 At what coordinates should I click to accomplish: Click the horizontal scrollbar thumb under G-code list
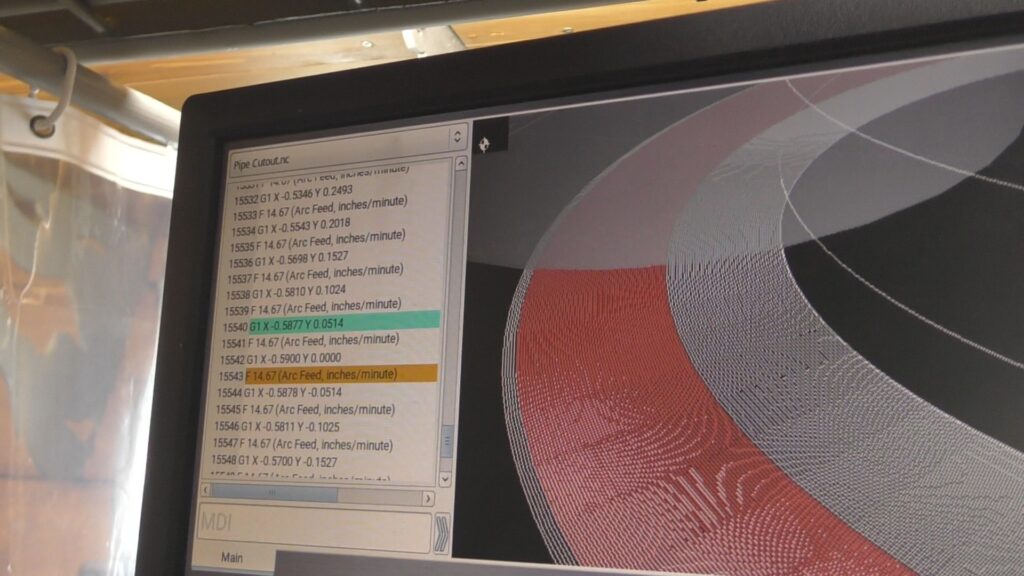click(275, 492)
